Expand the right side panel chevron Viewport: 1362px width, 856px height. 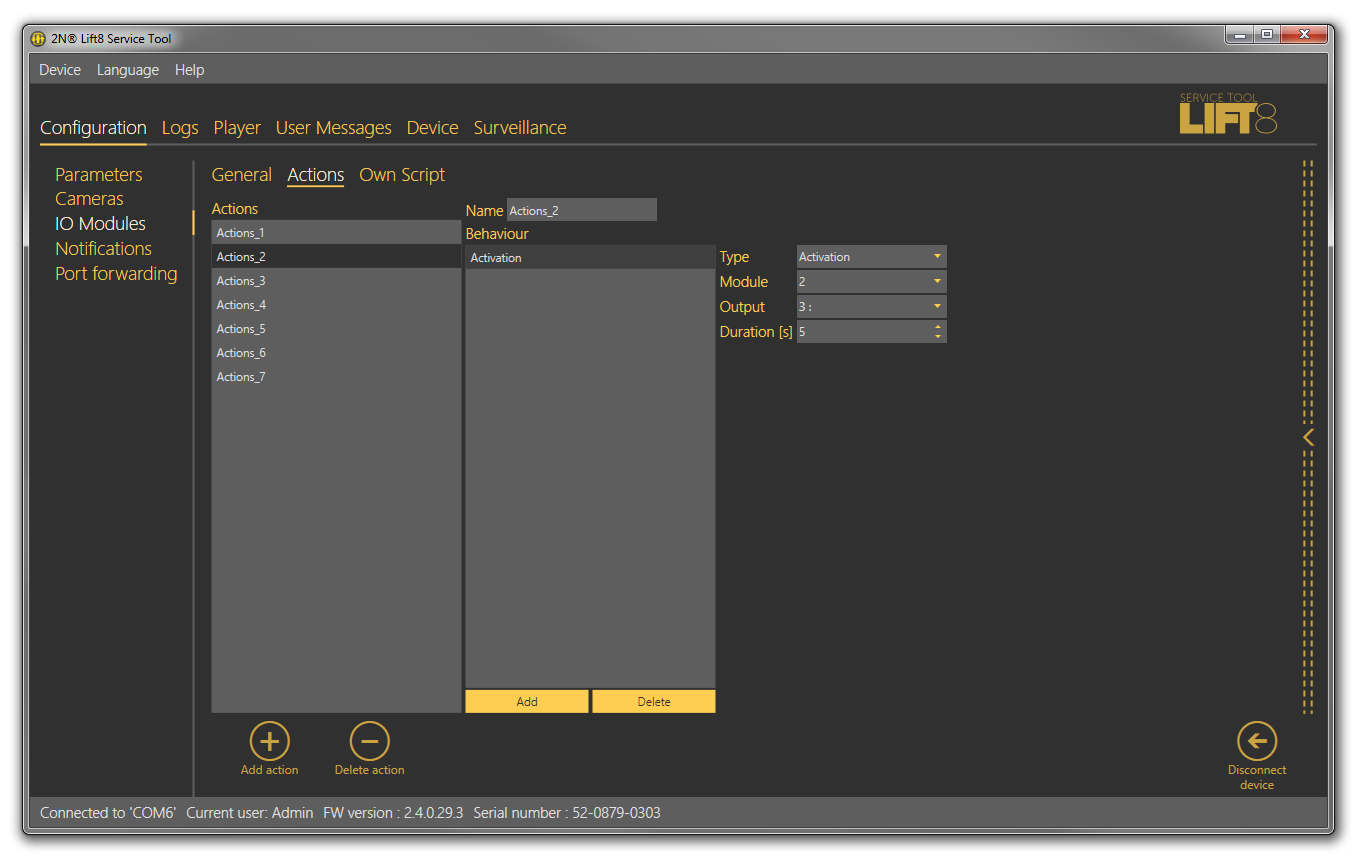[1308, 438]
